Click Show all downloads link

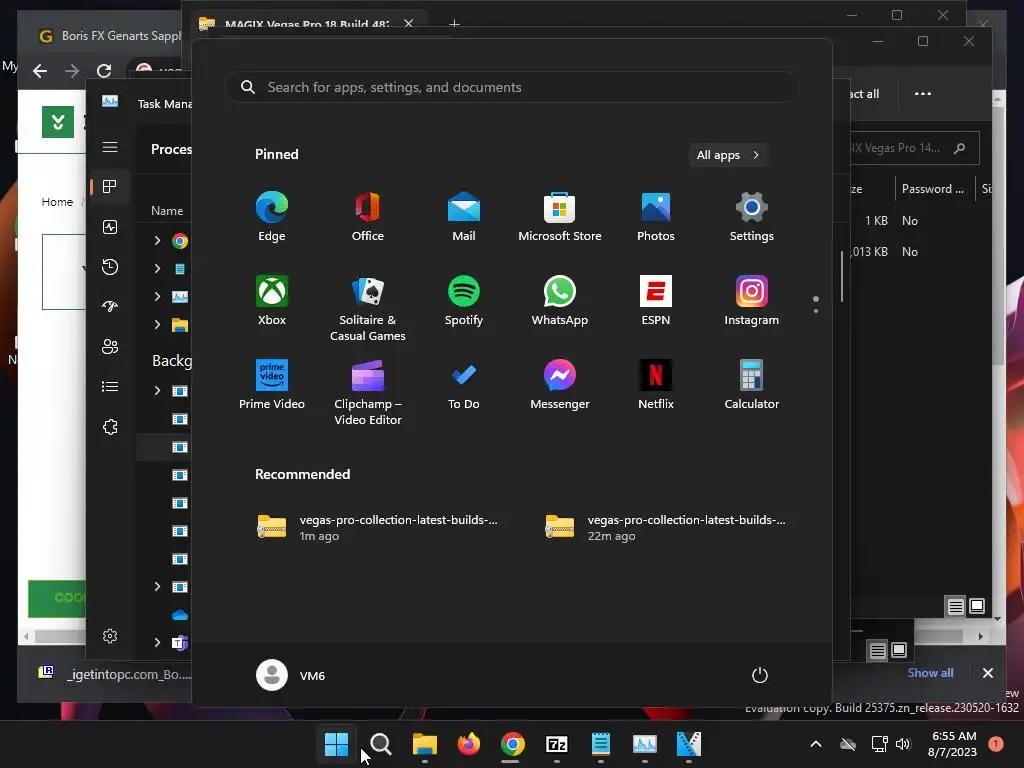(x=930, y=673)
